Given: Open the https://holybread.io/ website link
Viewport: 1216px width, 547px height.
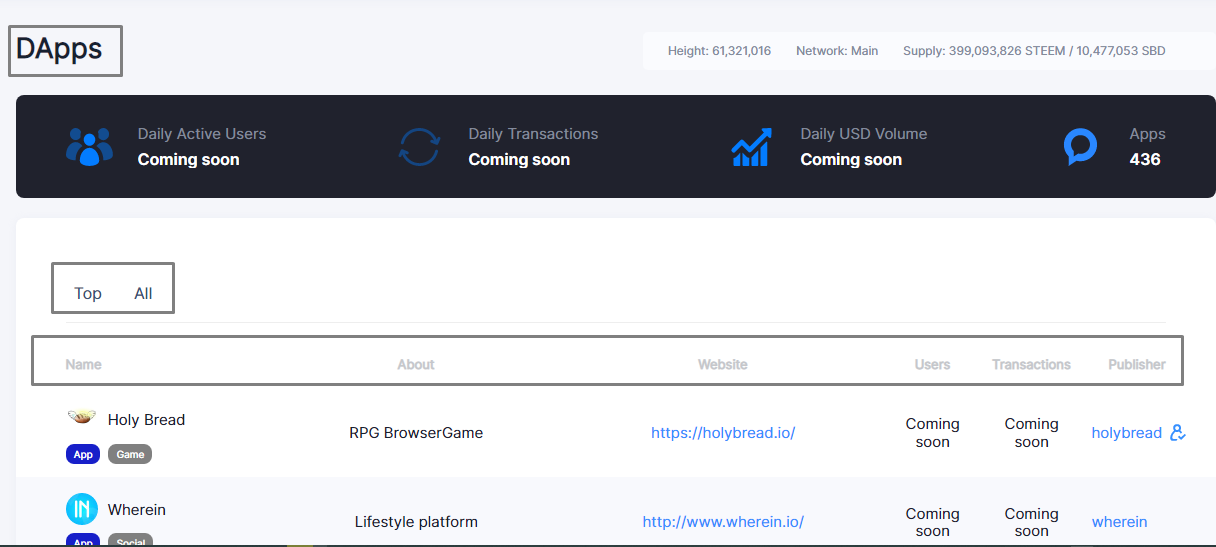Looking at the screenshot, I should click(x=723, y=433).
